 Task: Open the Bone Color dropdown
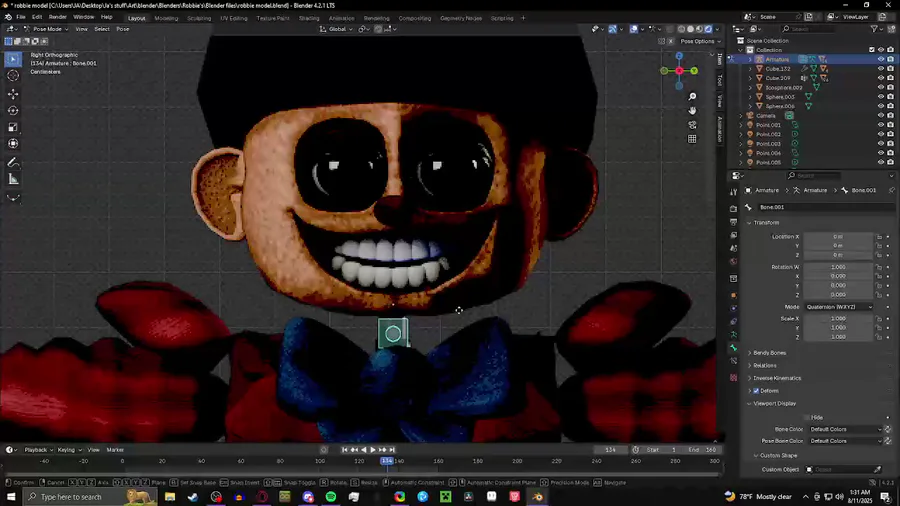844,429
